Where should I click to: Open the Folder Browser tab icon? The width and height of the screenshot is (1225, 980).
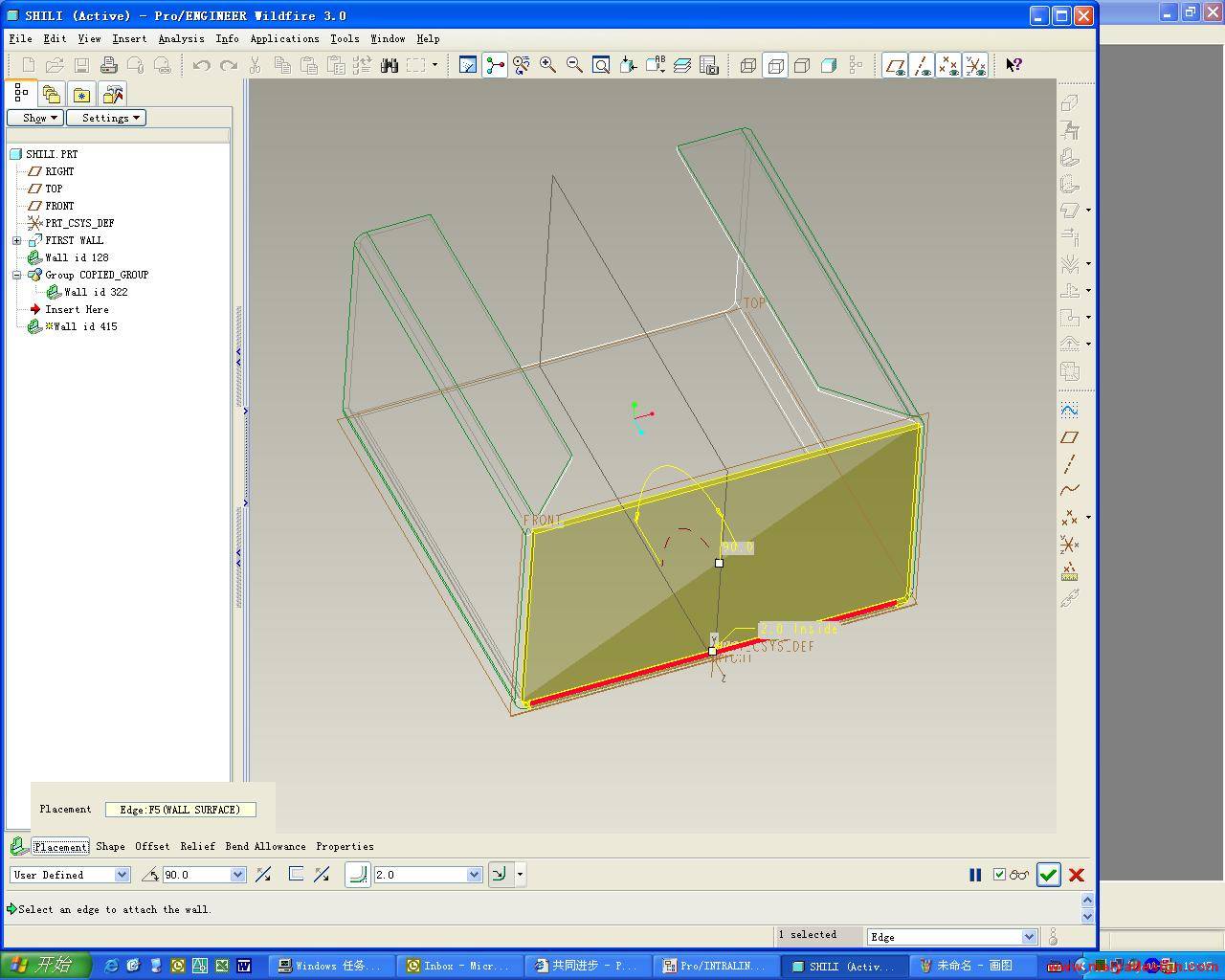click(x=52, y=94)
